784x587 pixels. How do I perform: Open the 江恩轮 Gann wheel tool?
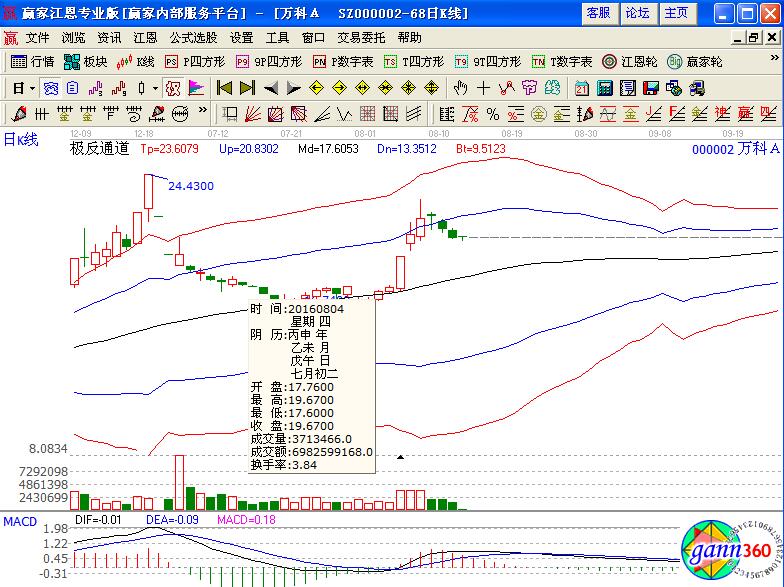coord(628,61)
